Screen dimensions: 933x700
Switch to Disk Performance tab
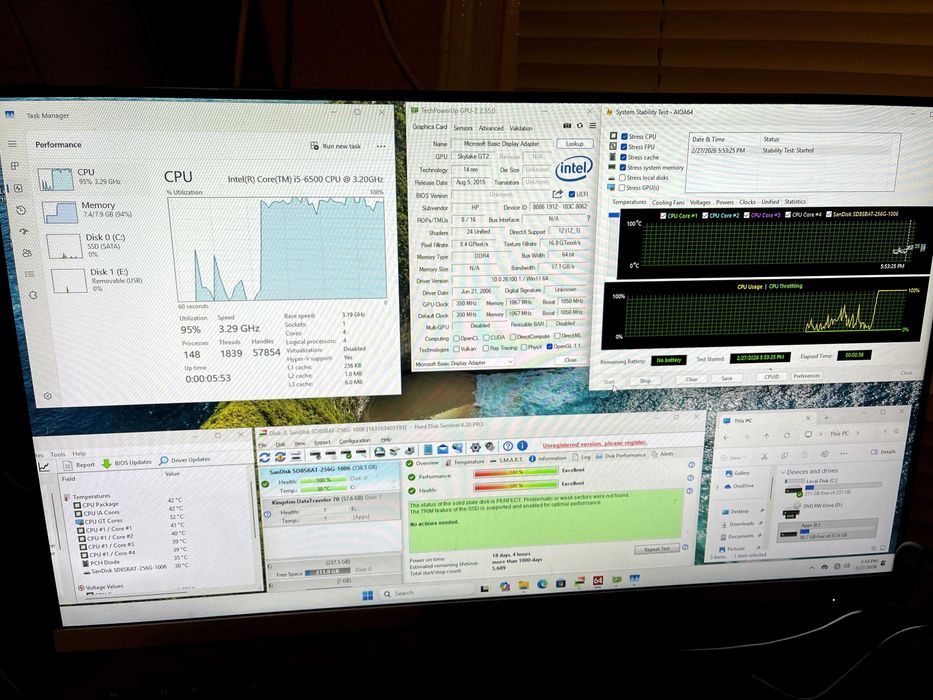[621, 455]
